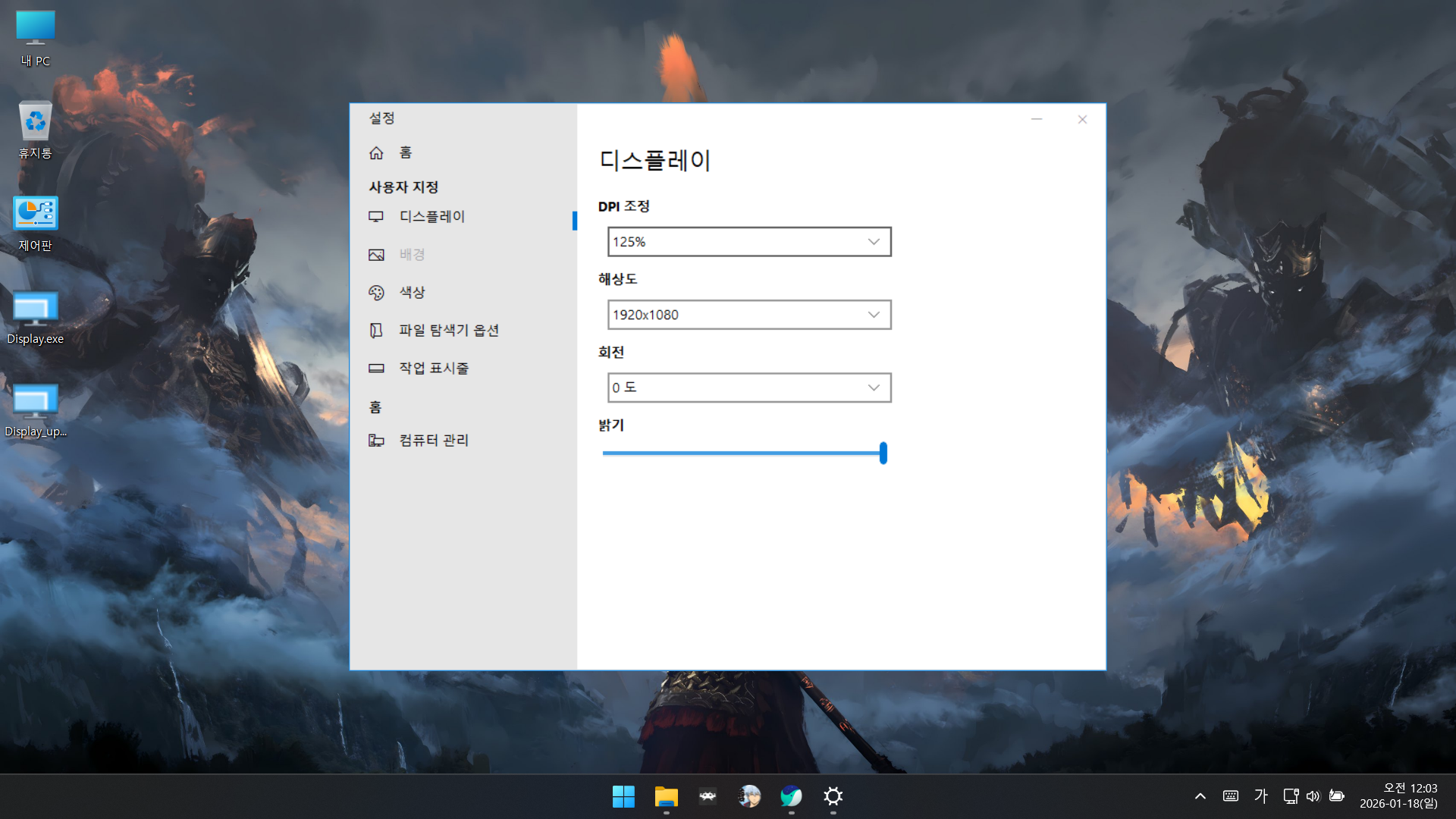1456x819 pixels.
Task: Expand the rotation 0 도 dropdown
Action: (x=748, y=388)
